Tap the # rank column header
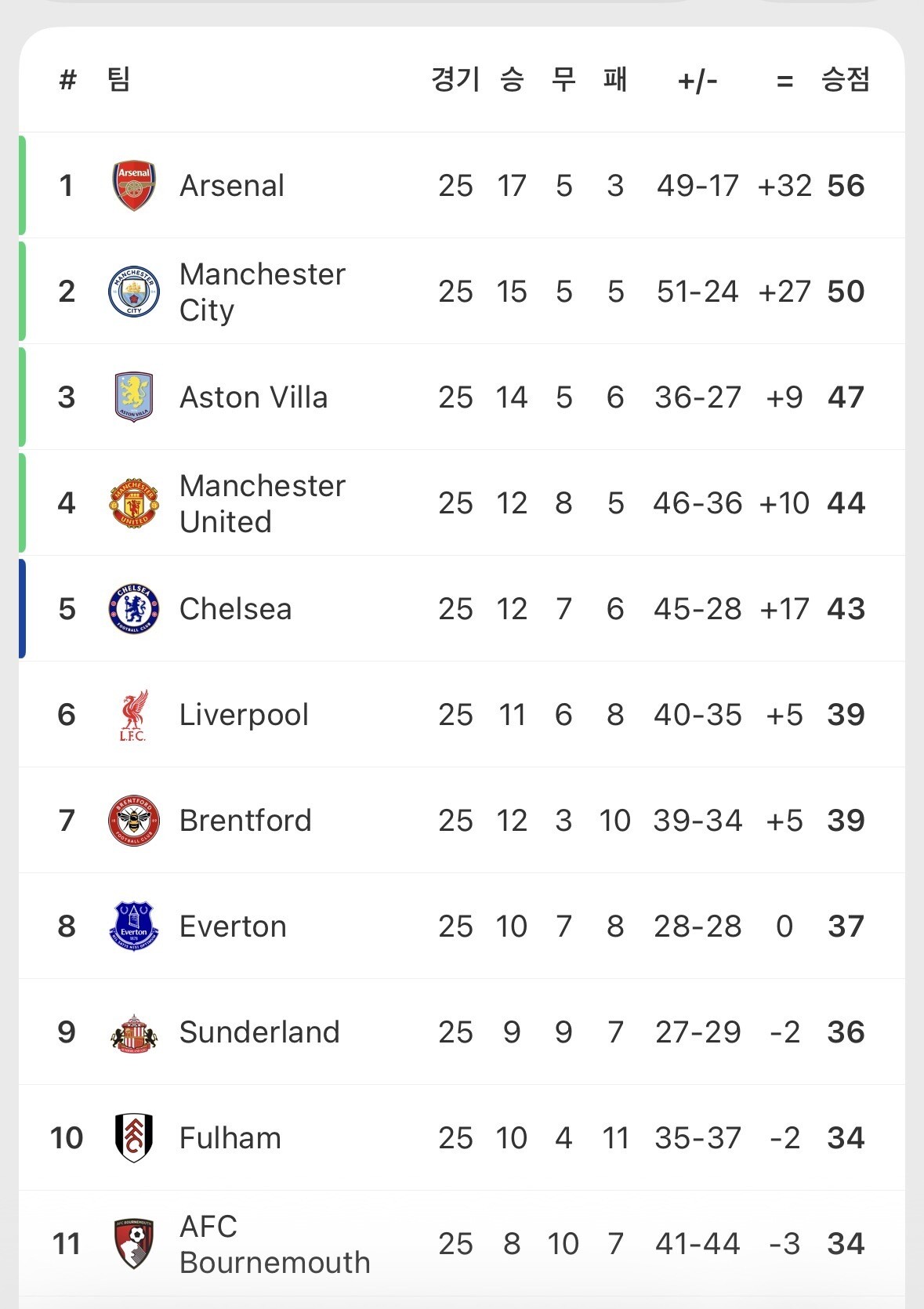This screenshot has width=924, height=1309. [67, 79]
